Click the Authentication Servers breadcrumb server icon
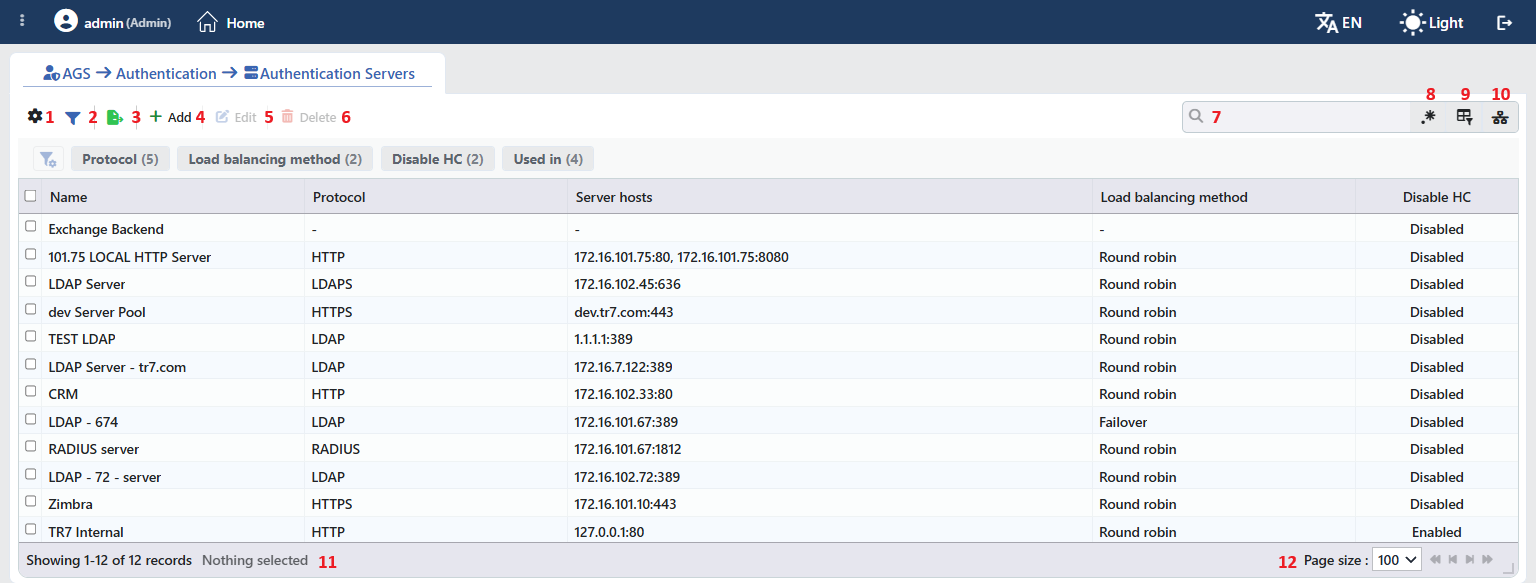Screen dimensions: 1536x583 coord(251,73)
